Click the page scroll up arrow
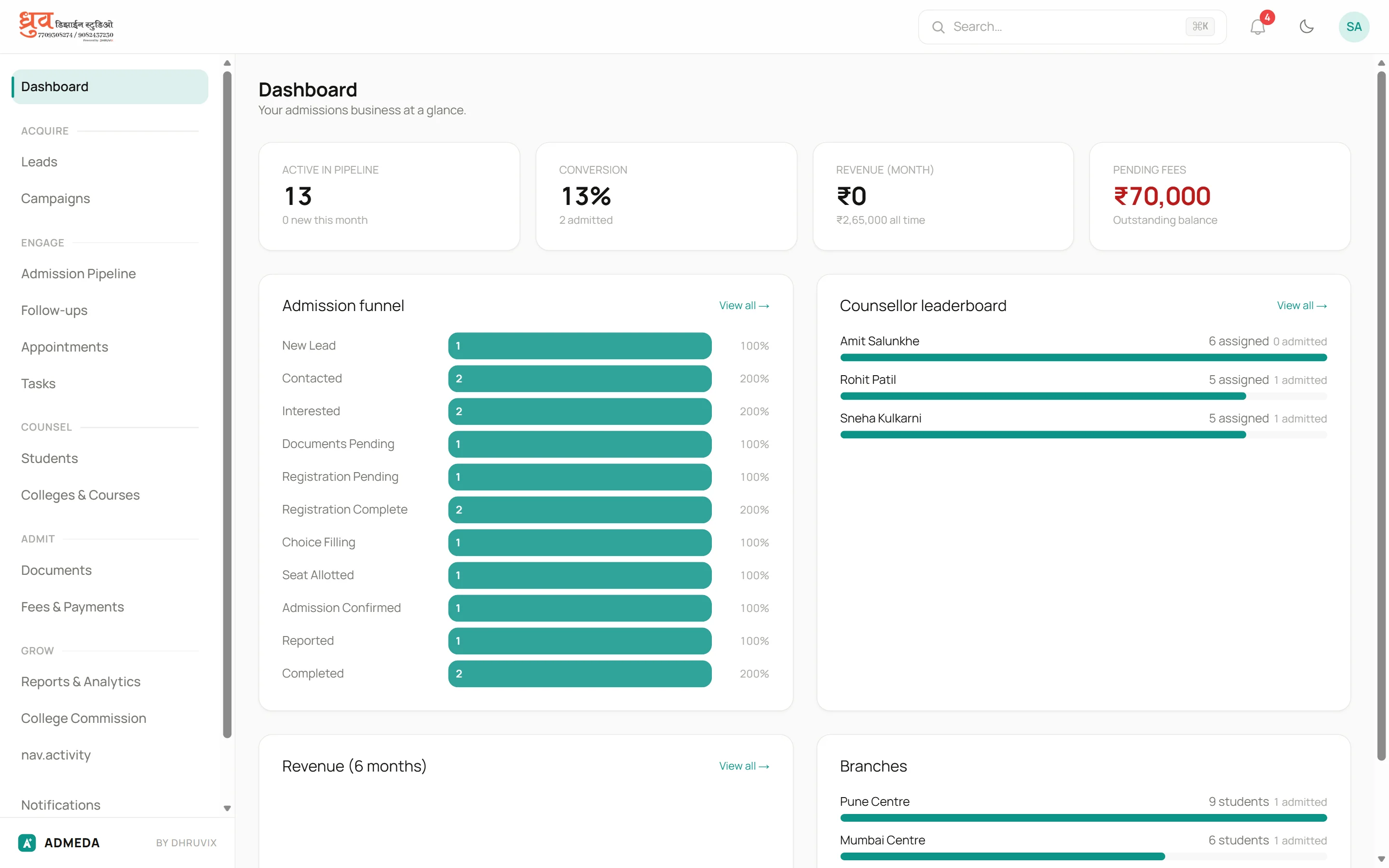The height and width of the screenshot is (868, 1389). pos(1382,63)
